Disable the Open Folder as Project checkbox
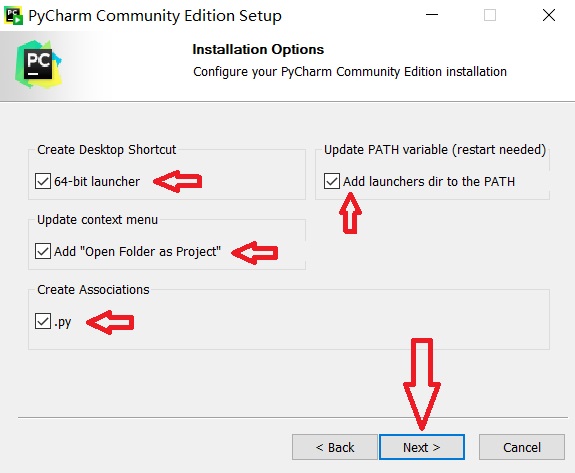 43,252
